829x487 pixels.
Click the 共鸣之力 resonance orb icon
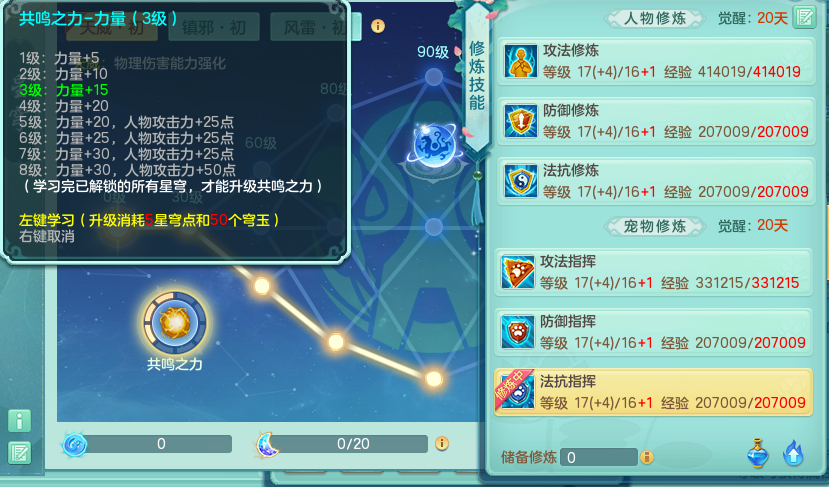coord(174,322)
